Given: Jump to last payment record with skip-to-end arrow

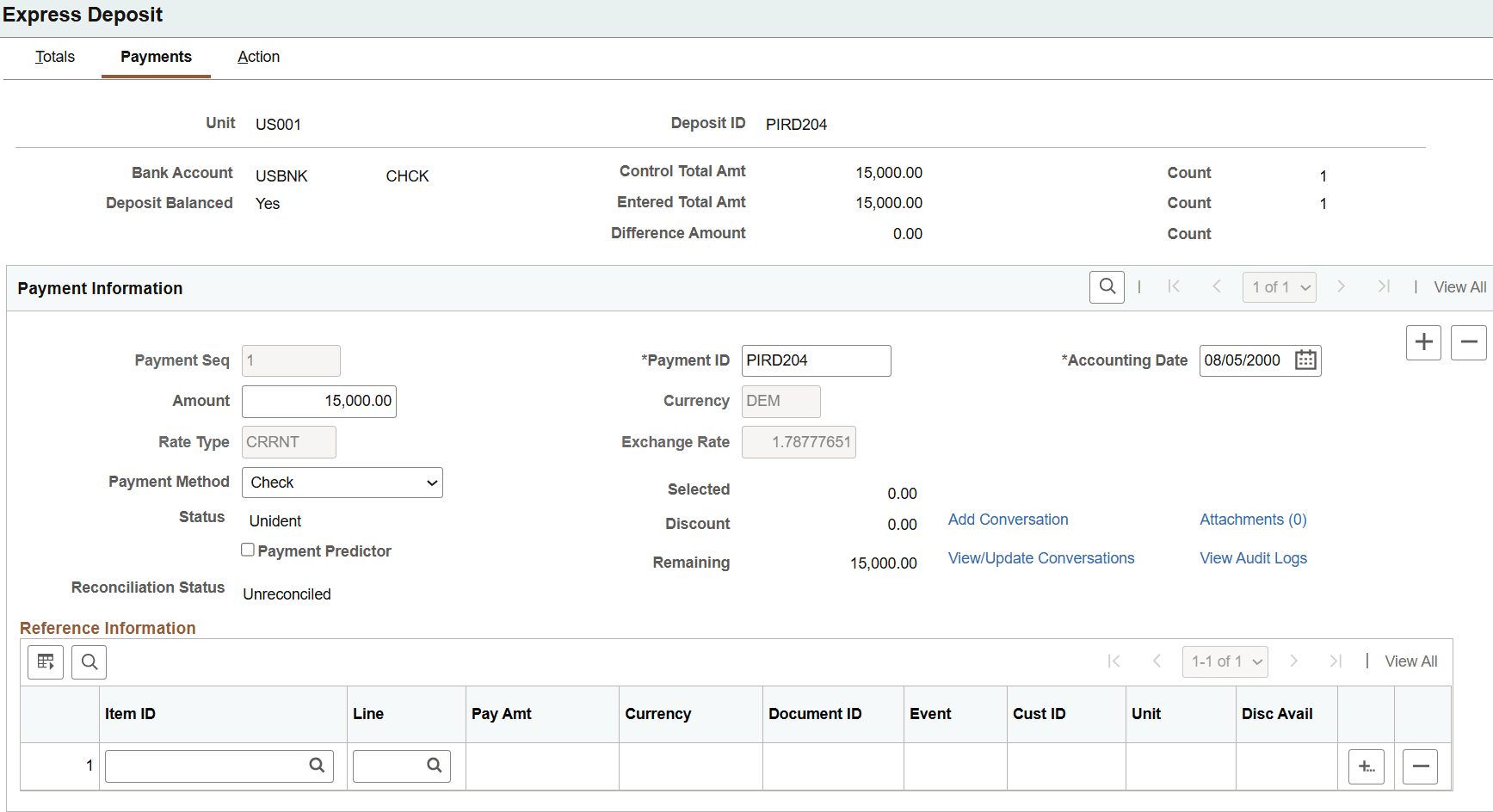Looking at the screenshot, I should coord(1384,286).
